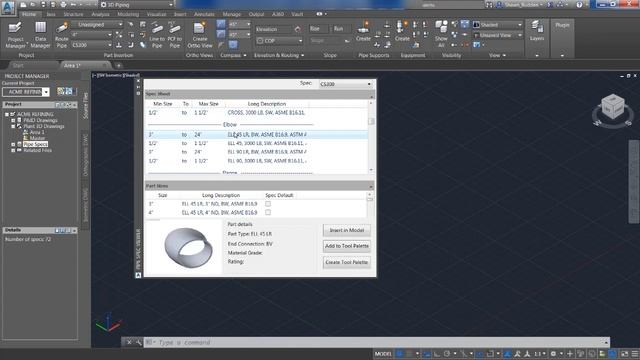Open the Unsaved View dropdown

498,35
